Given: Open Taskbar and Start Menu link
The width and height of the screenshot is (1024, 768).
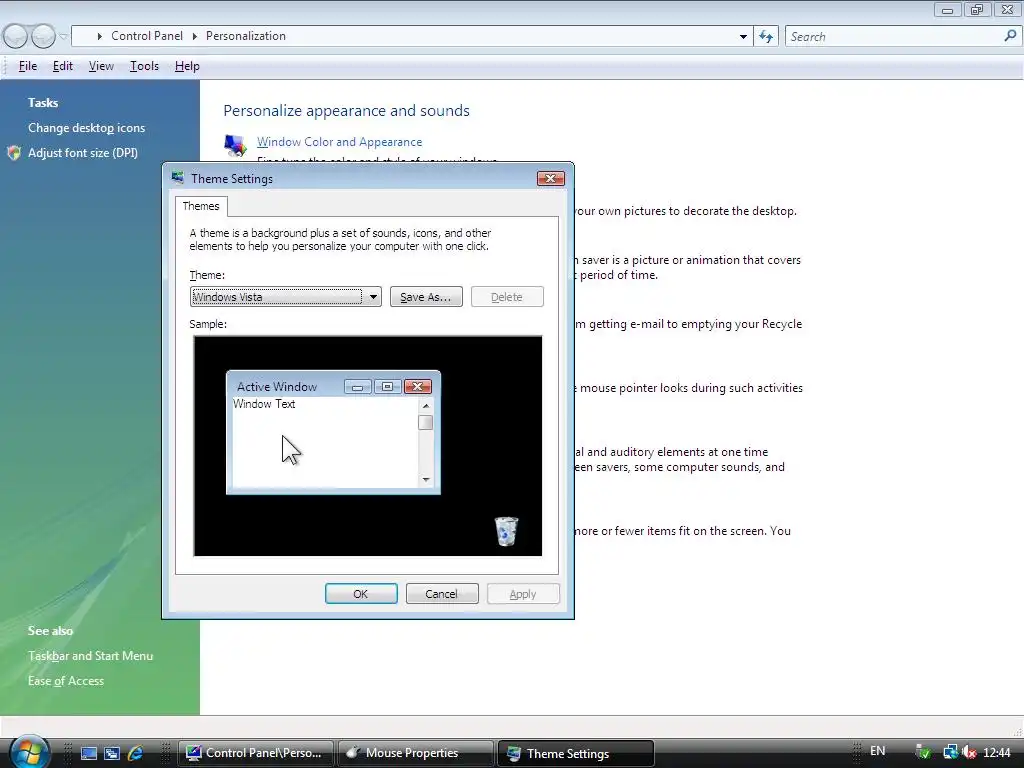Looking at the screenshot, I should [x=90, y=656].
